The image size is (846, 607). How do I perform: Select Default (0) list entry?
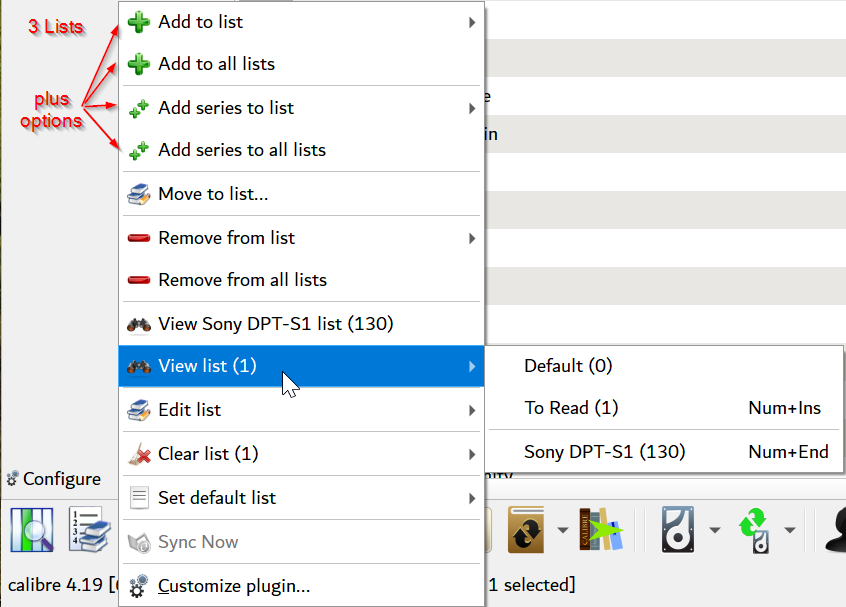567,366
